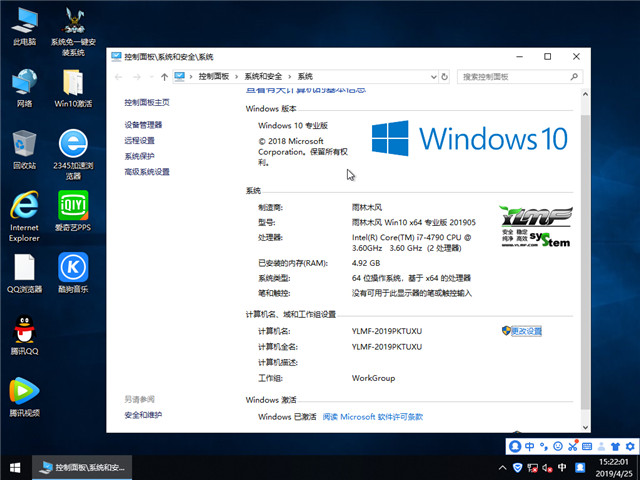
Task: Open QQ浏览器 desktop icon
Action: [24, 273]
